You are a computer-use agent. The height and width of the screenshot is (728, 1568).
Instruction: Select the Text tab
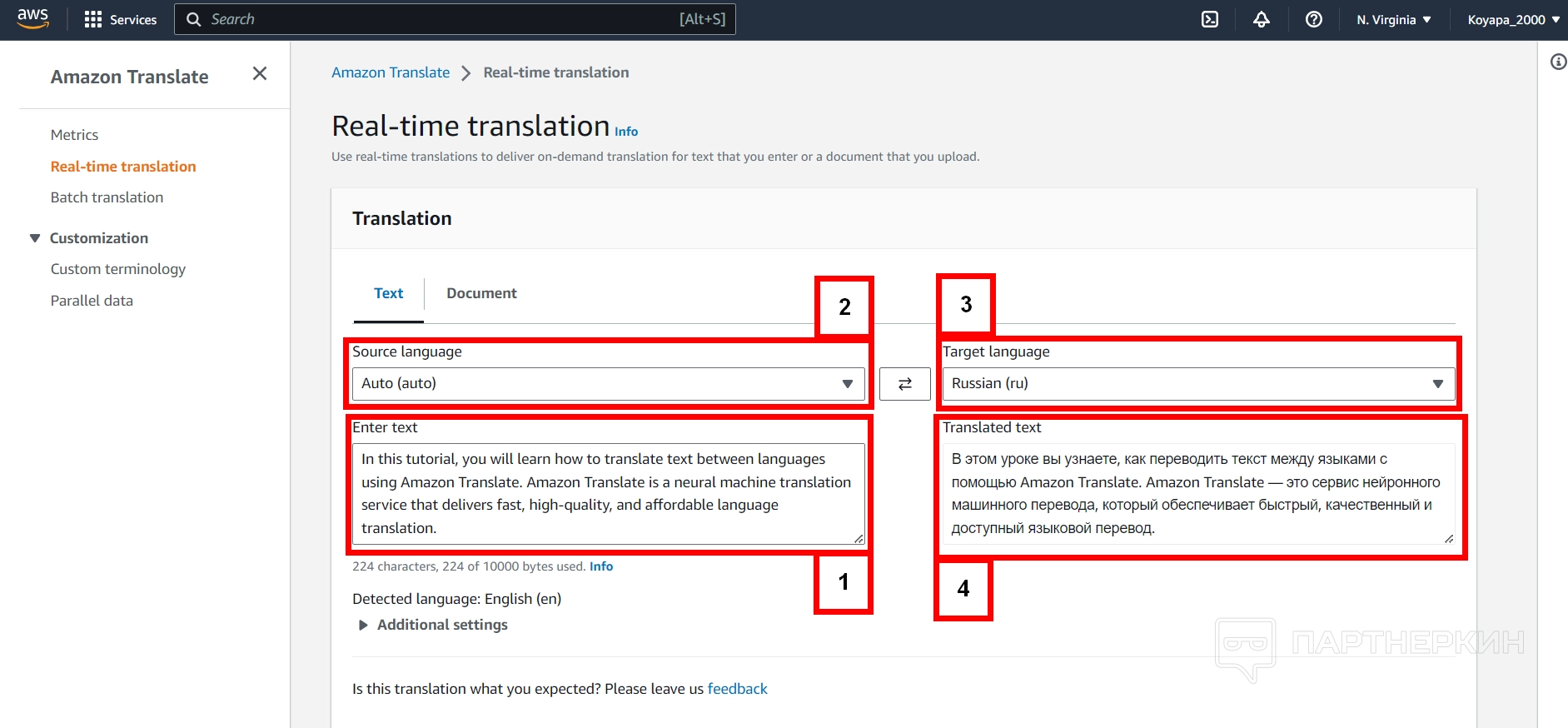click(x=388, y=293)
